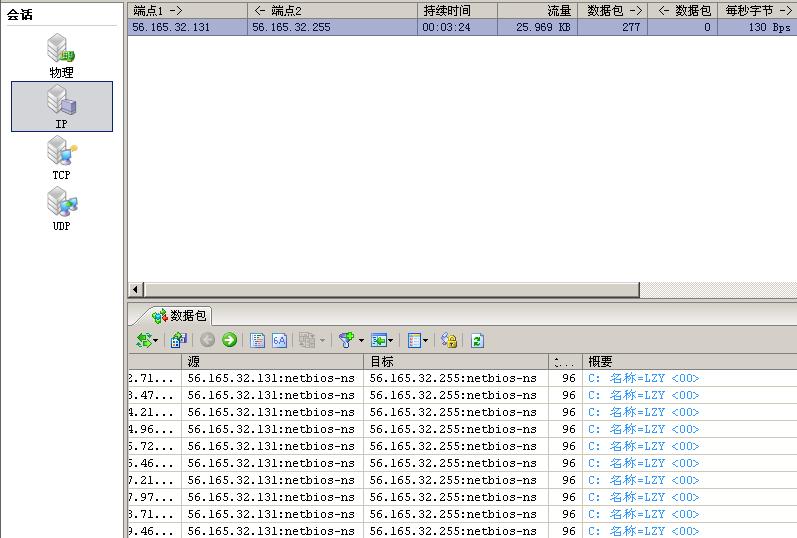797x538 pixels.
Task: Sort by 数据包 -> column header
Action: [612, 11]
